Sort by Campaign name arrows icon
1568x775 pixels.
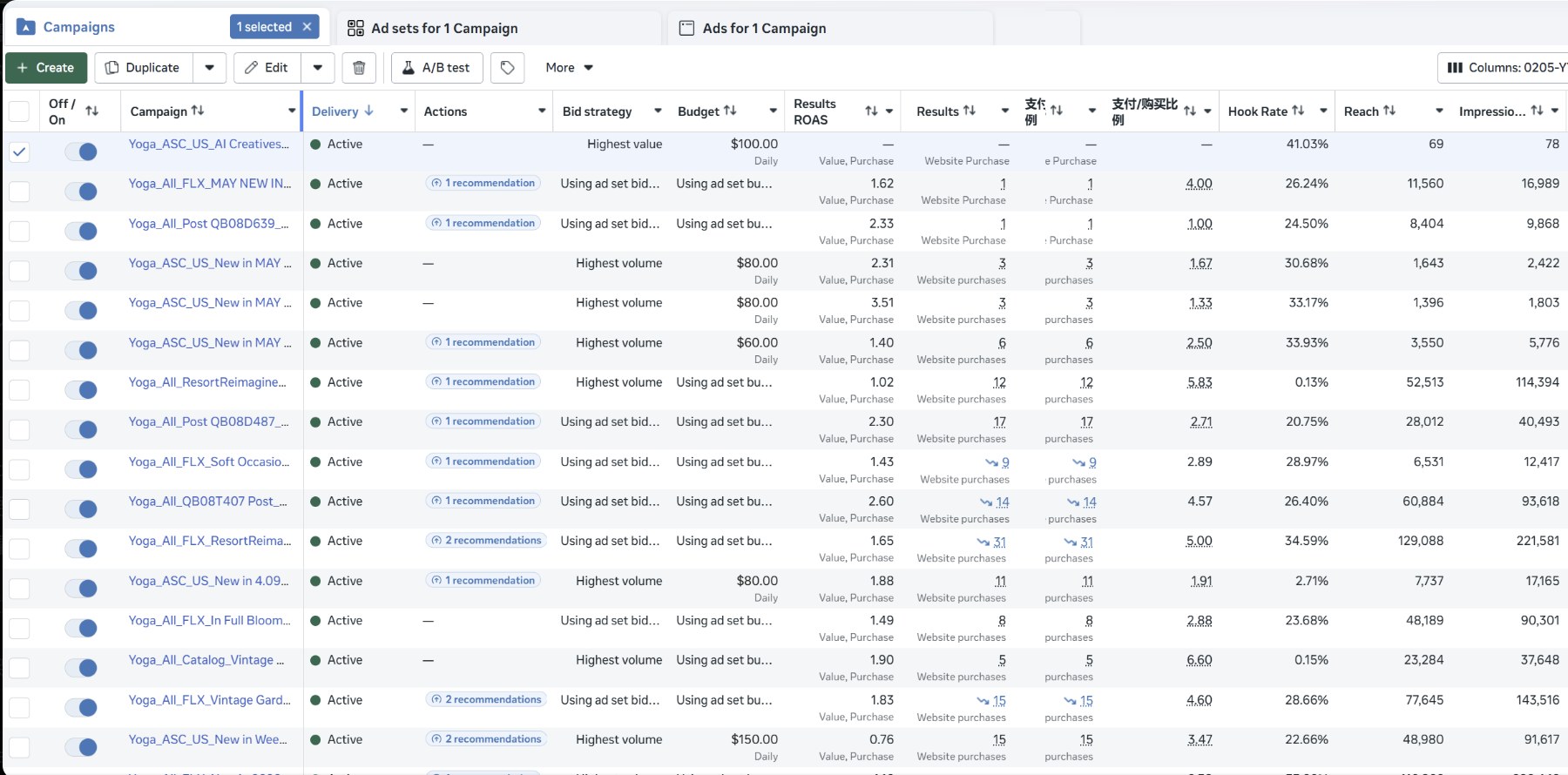click(x=198, y=111)
